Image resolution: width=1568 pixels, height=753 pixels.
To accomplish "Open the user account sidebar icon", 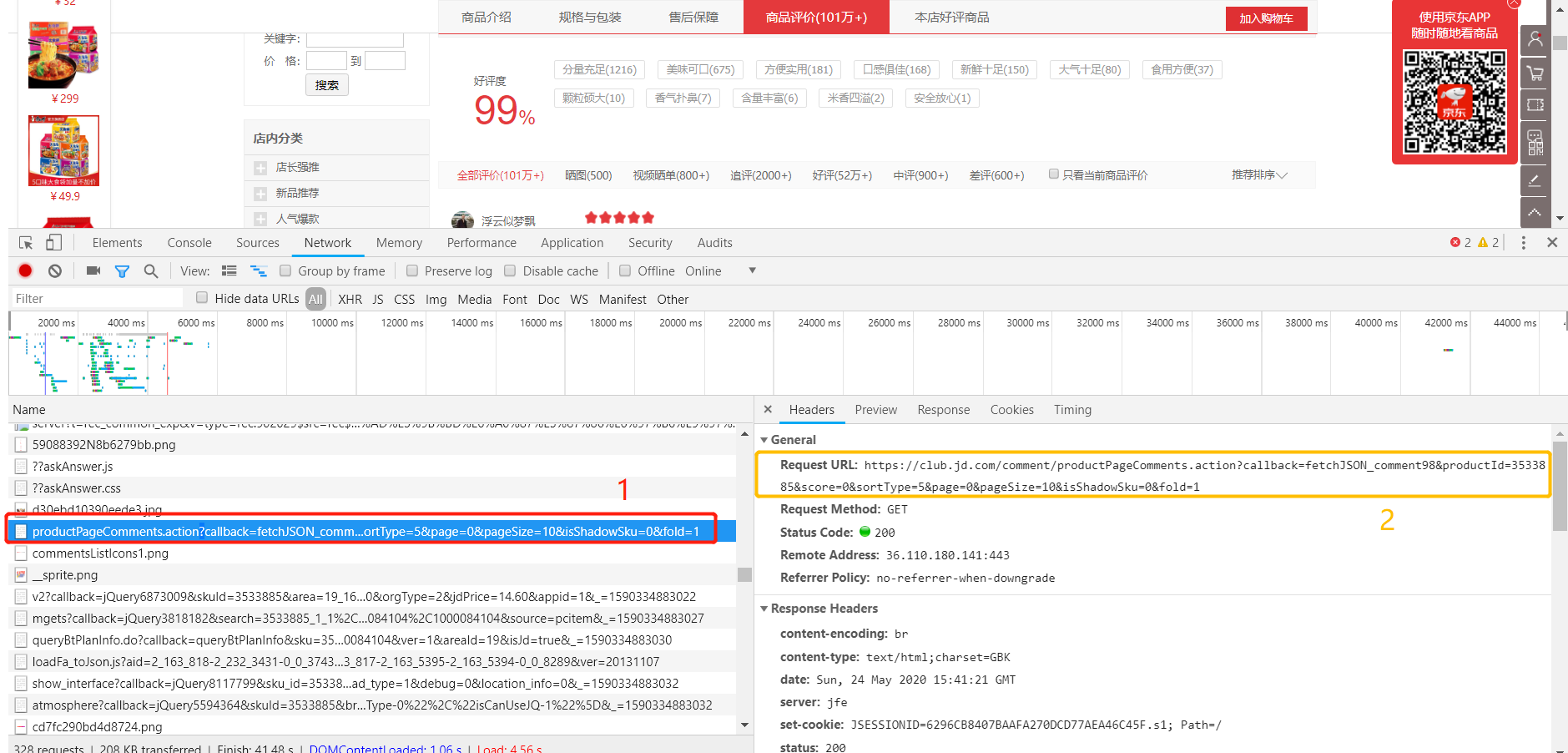I will [1535, 40].
